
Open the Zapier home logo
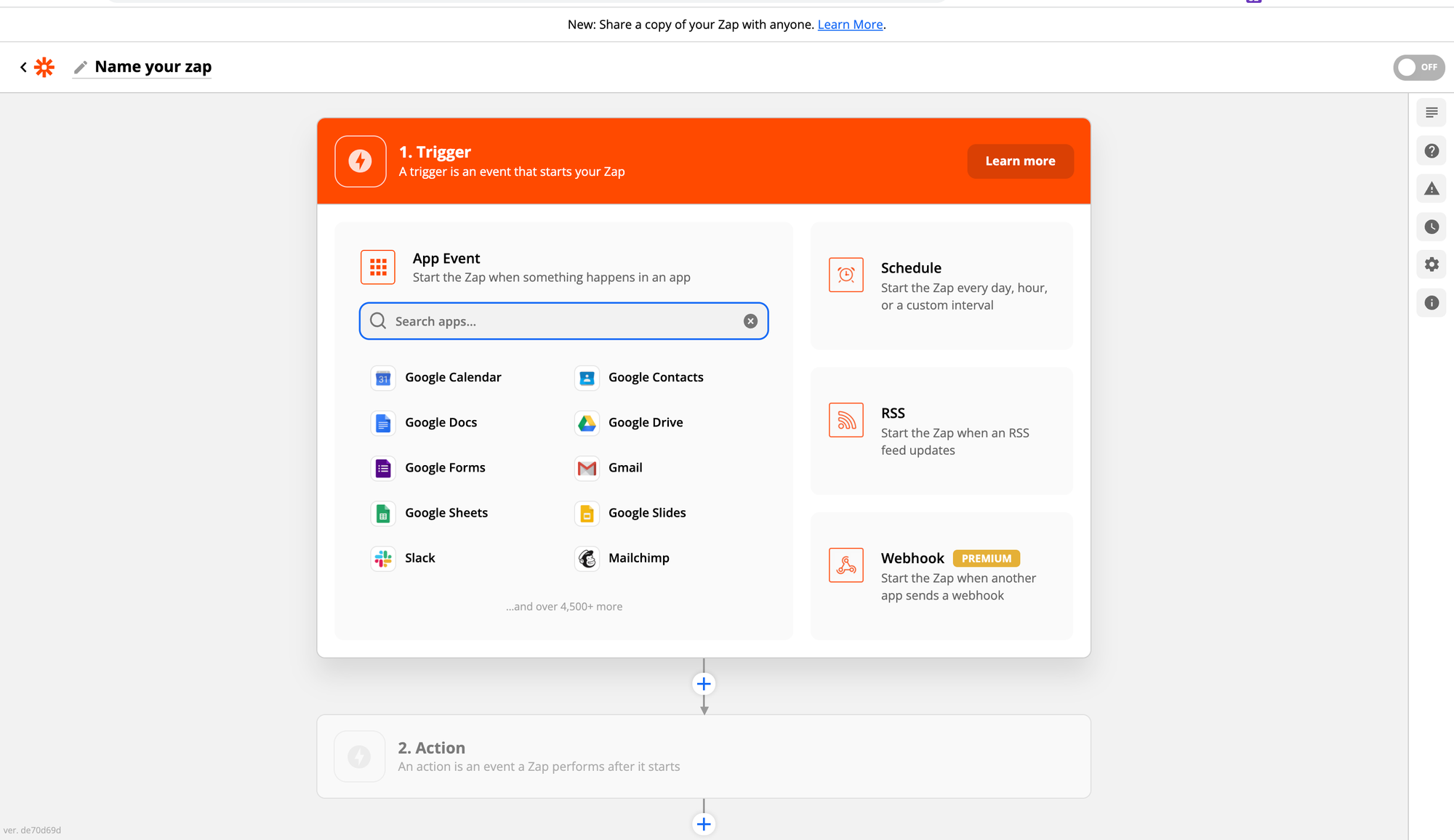click(44, 68)
